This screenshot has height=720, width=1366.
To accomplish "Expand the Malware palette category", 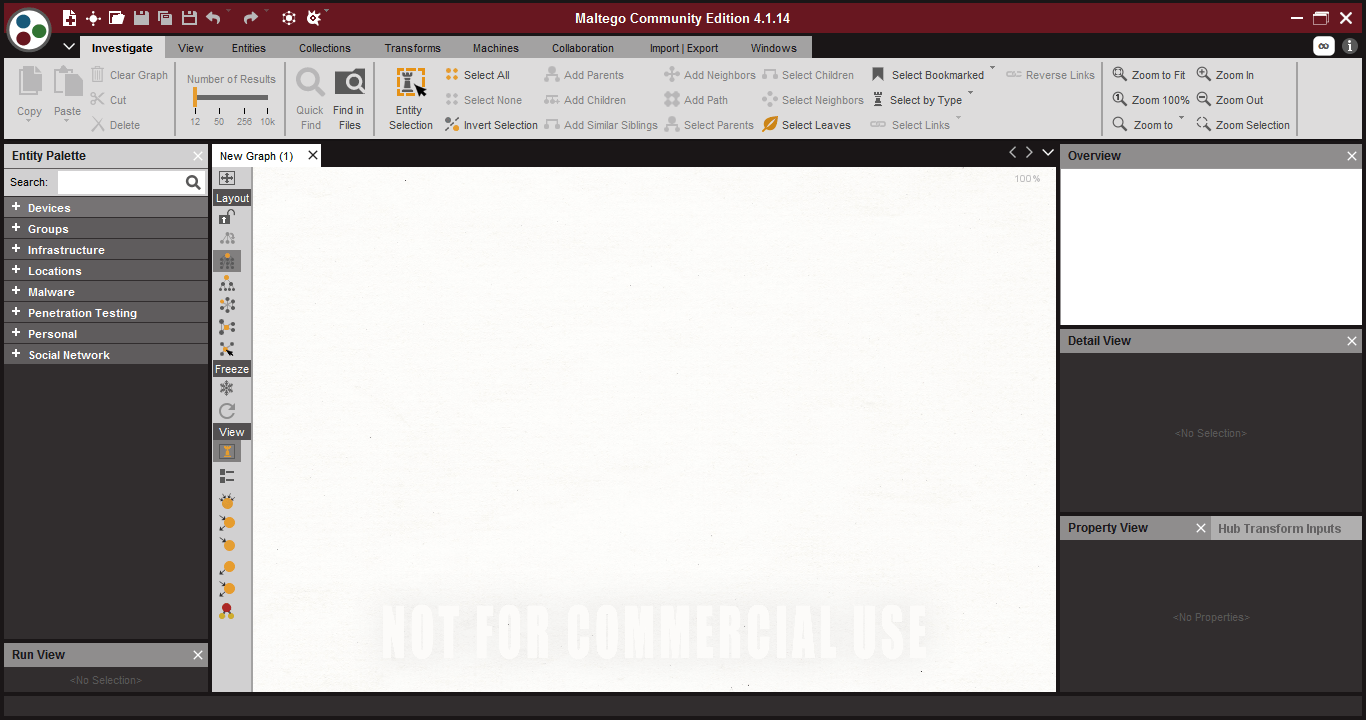I will click(x=16, y=291).
